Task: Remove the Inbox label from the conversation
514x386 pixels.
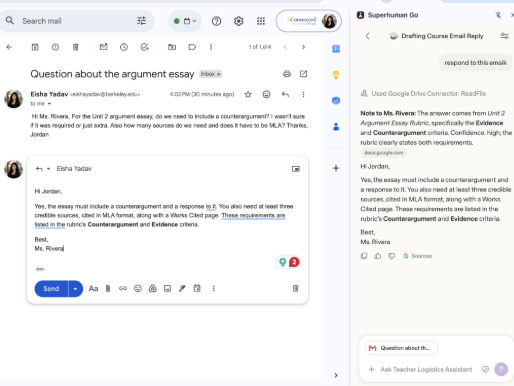Action: click(x=219, y=74)
